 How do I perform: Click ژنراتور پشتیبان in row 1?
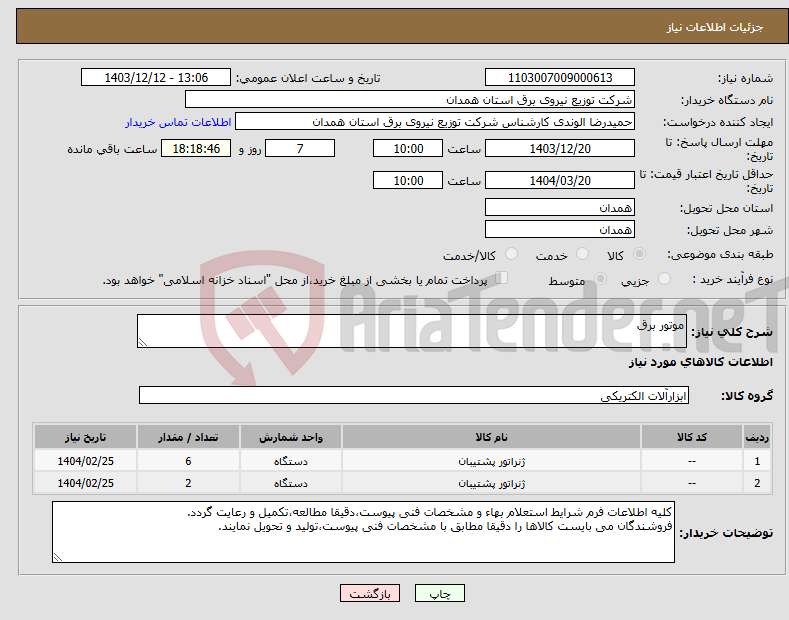(x=492, y=461)
